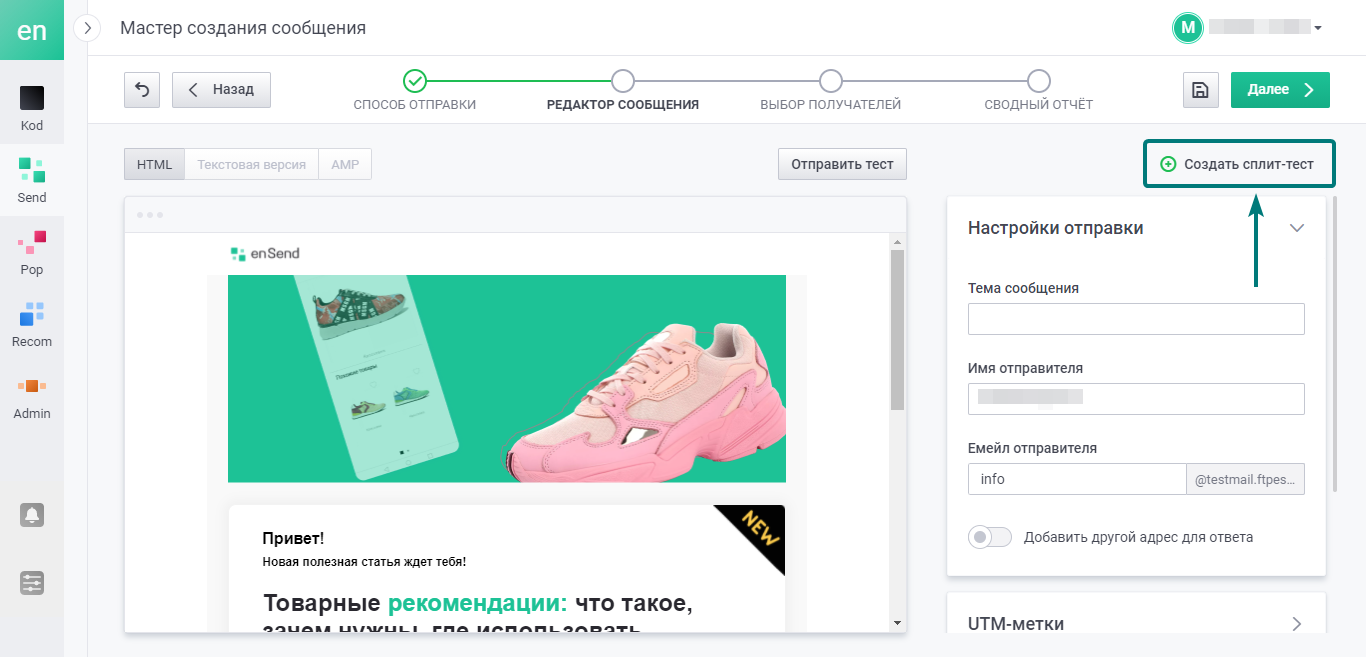Open the Send module in sidebar
Viewport: 1366px width, 657px height.
tap(32, 181)
